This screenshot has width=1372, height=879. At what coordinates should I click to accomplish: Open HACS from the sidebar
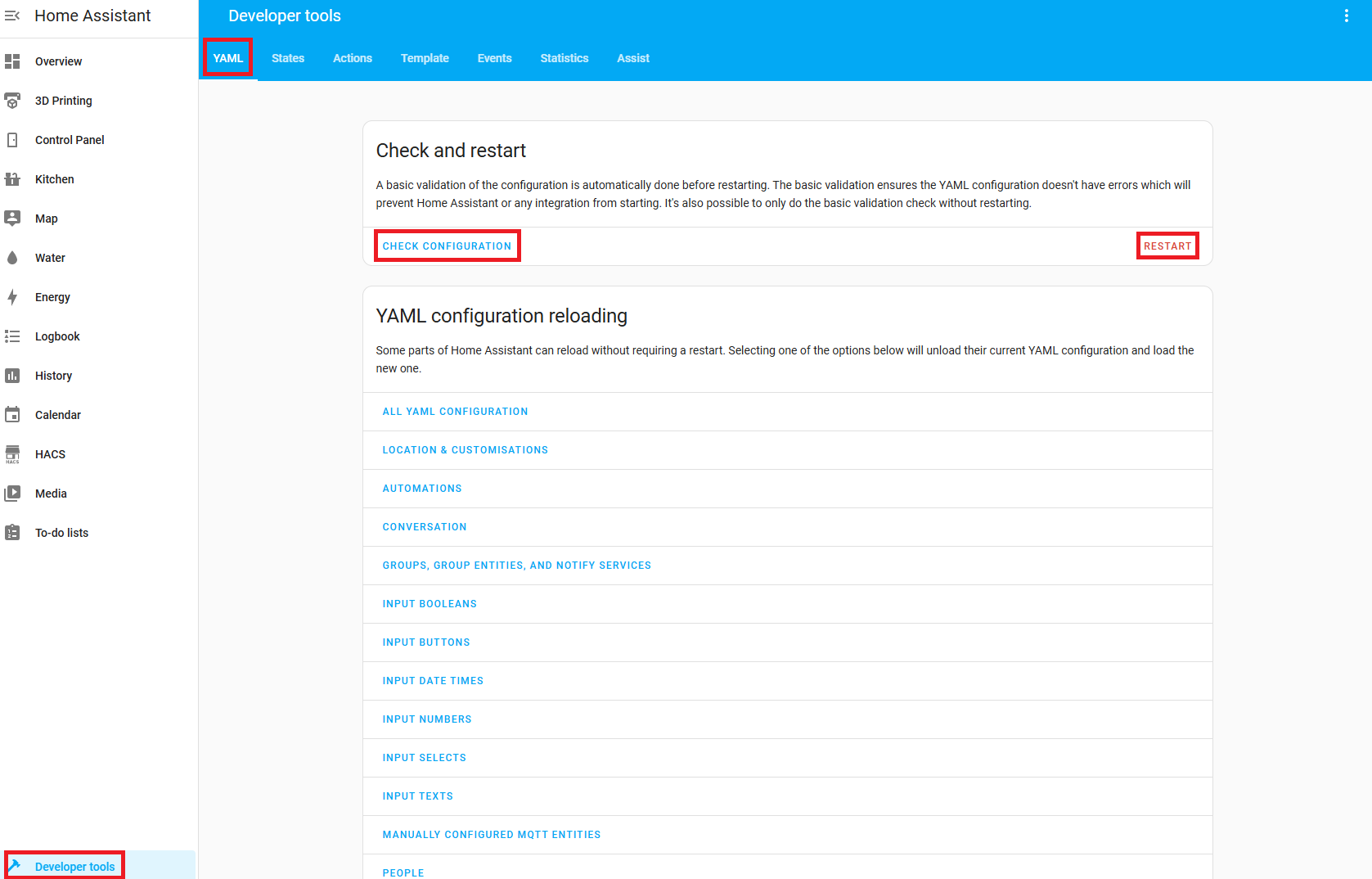[x=12, y=454]
